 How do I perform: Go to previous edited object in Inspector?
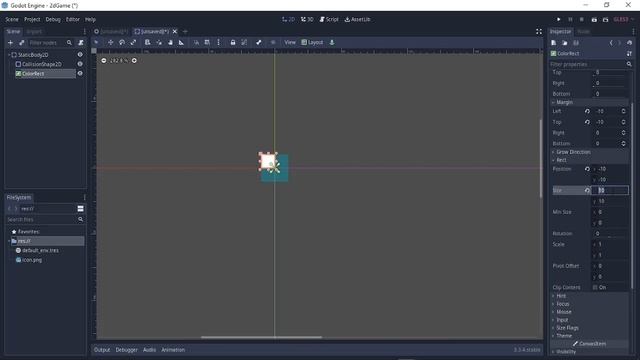click(x=611, y=43)
